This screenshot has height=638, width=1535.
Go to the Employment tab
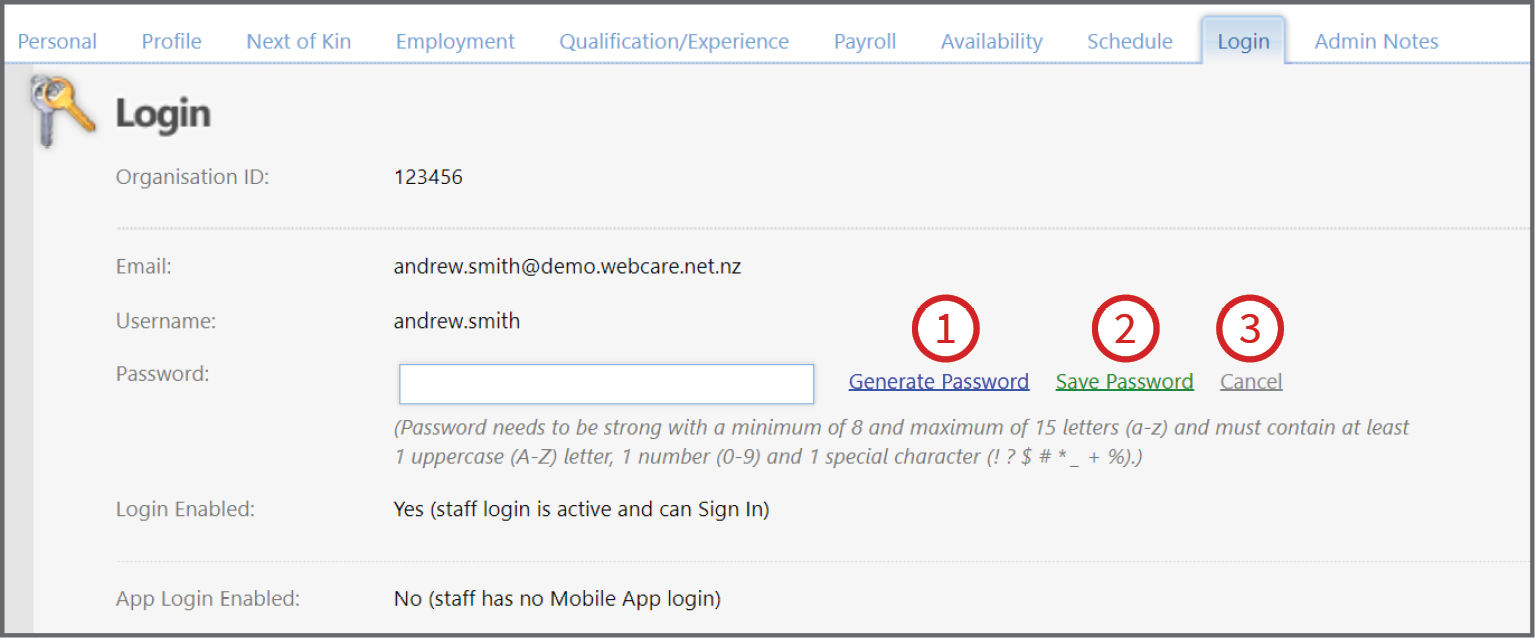455,41
